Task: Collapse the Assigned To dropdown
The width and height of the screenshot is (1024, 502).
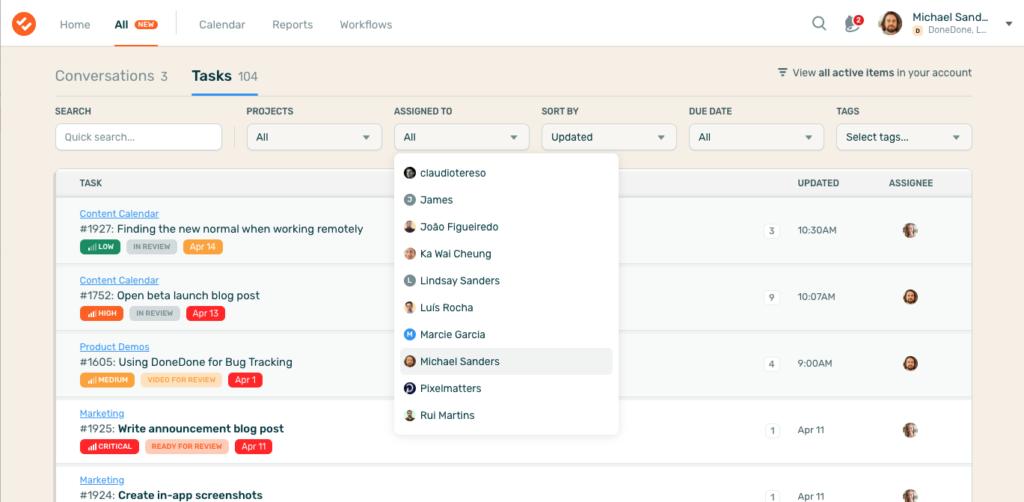Action: click(462, 137)
